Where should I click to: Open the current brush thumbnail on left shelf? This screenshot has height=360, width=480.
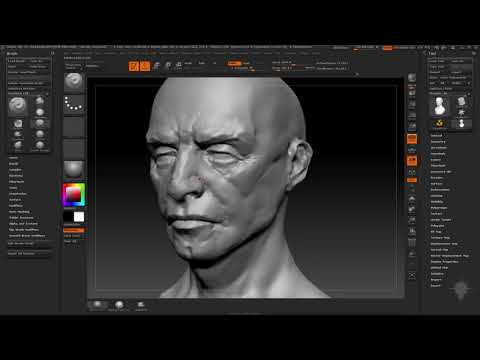coord(74,82)
